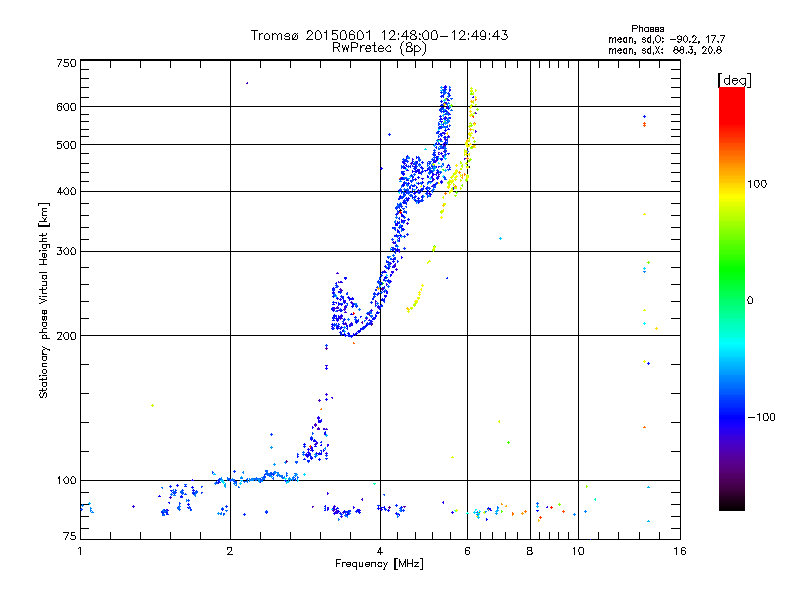Click the y-axis tick label "400"
The height and width of the screenshot is (600, 800).
66,192
